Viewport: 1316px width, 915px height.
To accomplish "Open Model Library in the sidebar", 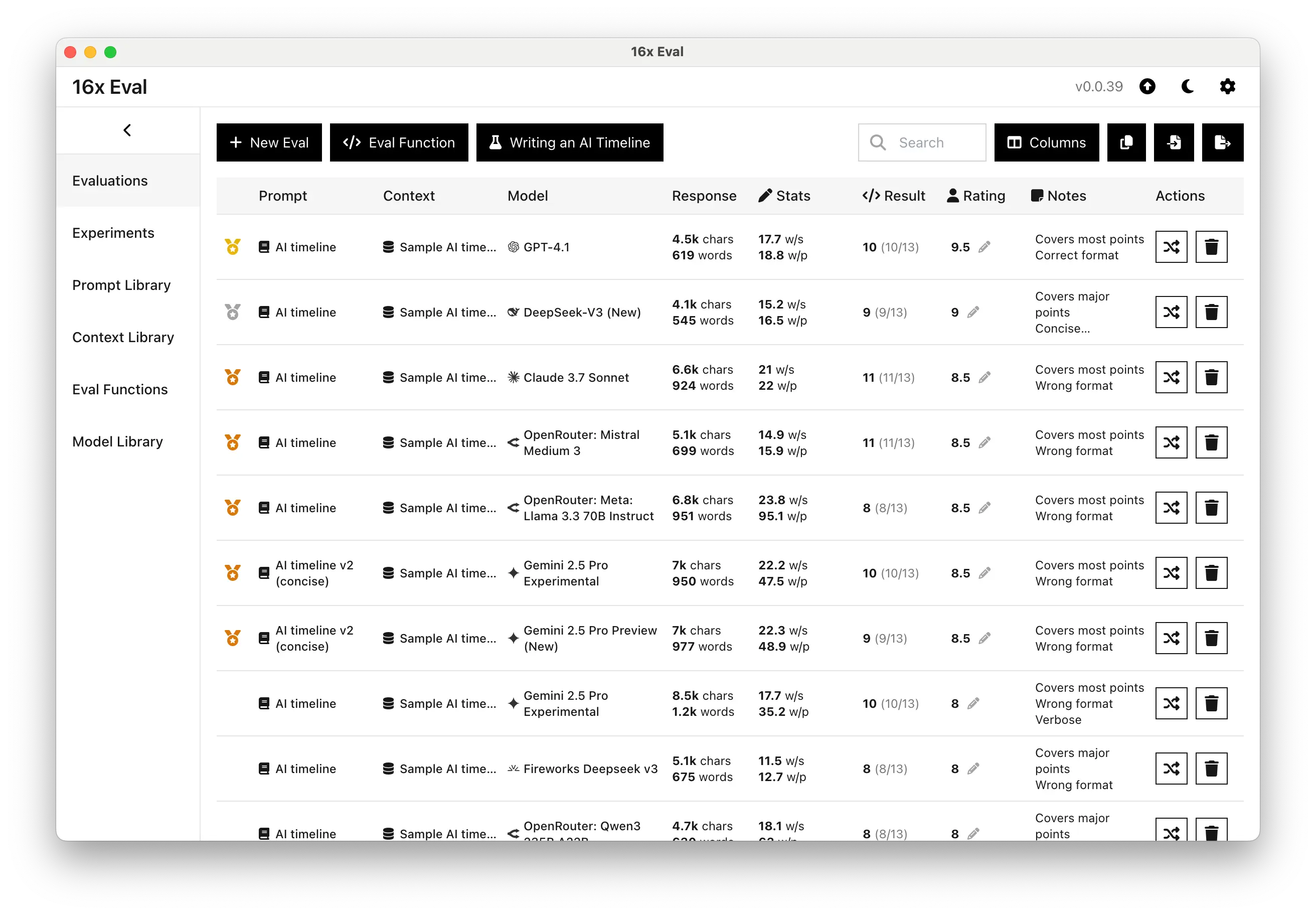I will click(128, 441).
